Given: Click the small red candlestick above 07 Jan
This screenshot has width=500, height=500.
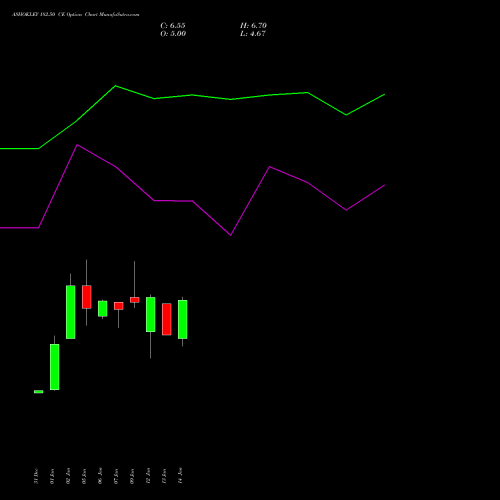Looking at the screenshot, I should [119, 306].
